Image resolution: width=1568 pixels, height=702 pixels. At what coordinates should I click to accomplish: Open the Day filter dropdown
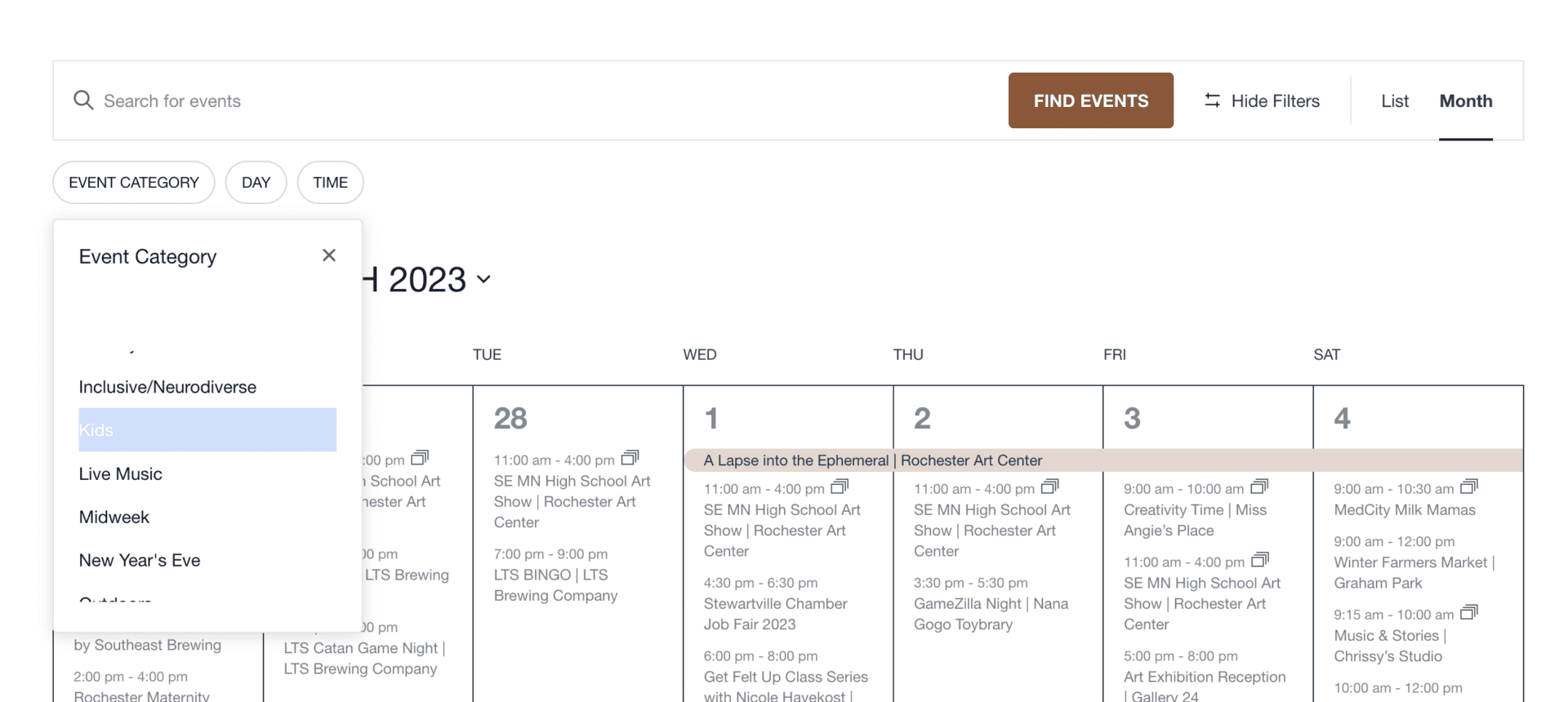[x=256, y=182]
